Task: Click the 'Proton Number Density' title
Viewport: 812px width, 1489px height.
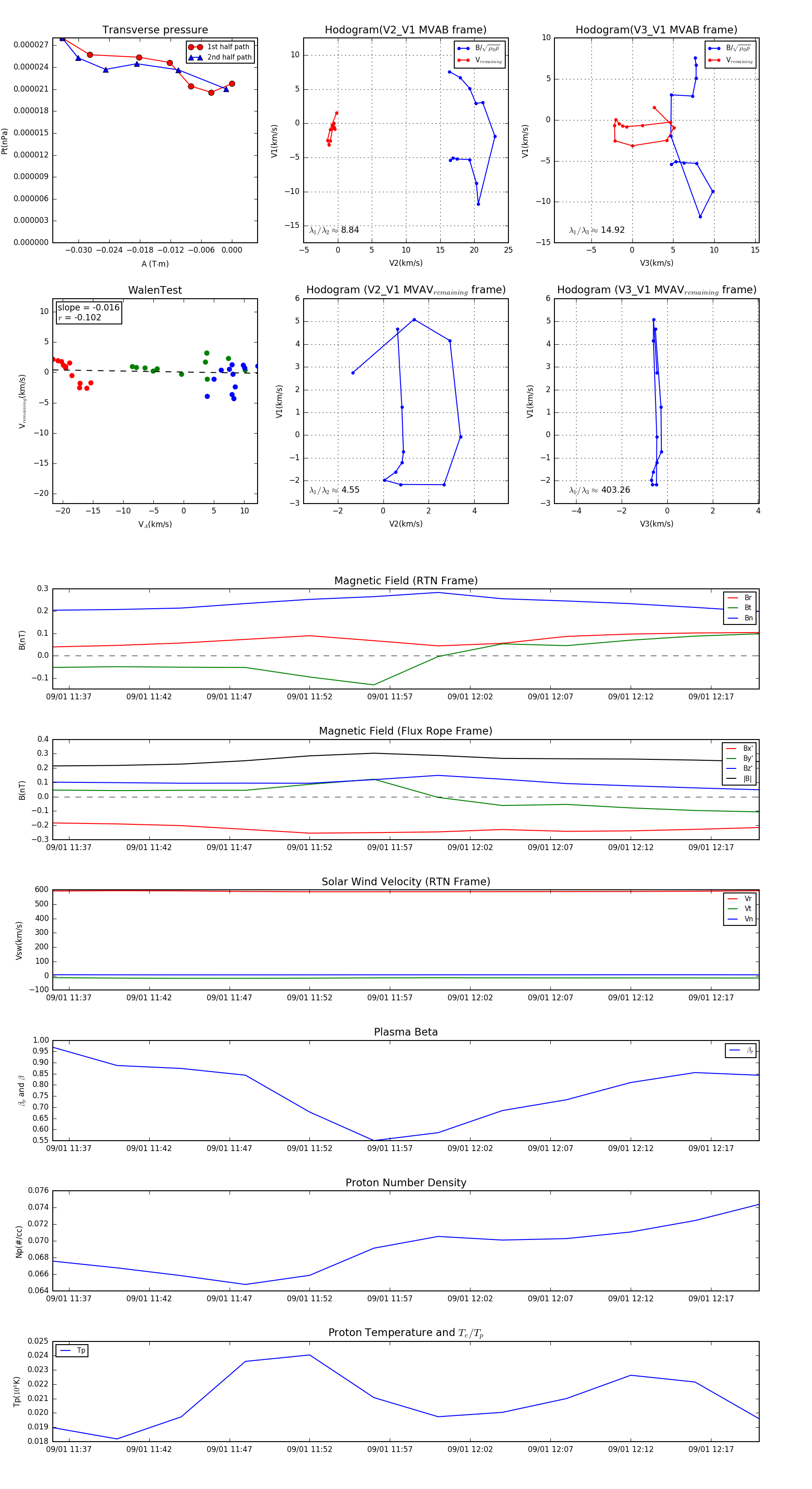Action: 406,1183
